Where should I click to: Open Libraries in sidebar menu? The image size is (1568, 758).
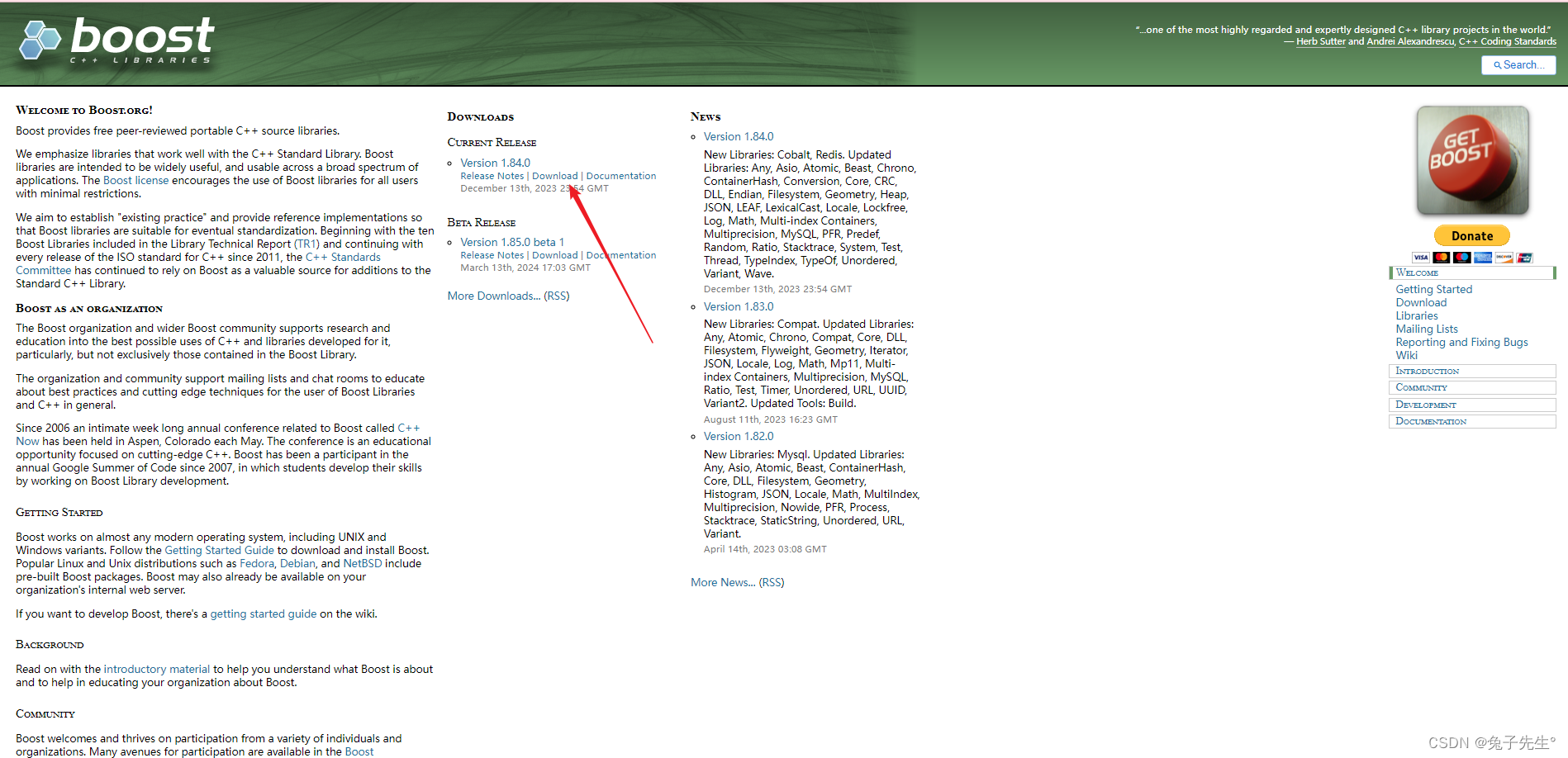pos(1417,315)
